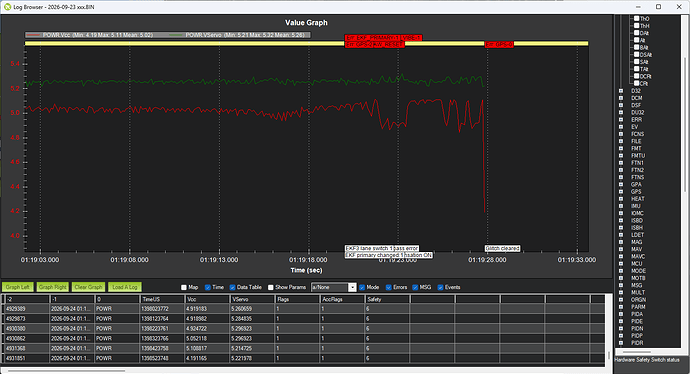690x374 pixels.
Task: Click the TimeUS column header
Action: point(162,299)
